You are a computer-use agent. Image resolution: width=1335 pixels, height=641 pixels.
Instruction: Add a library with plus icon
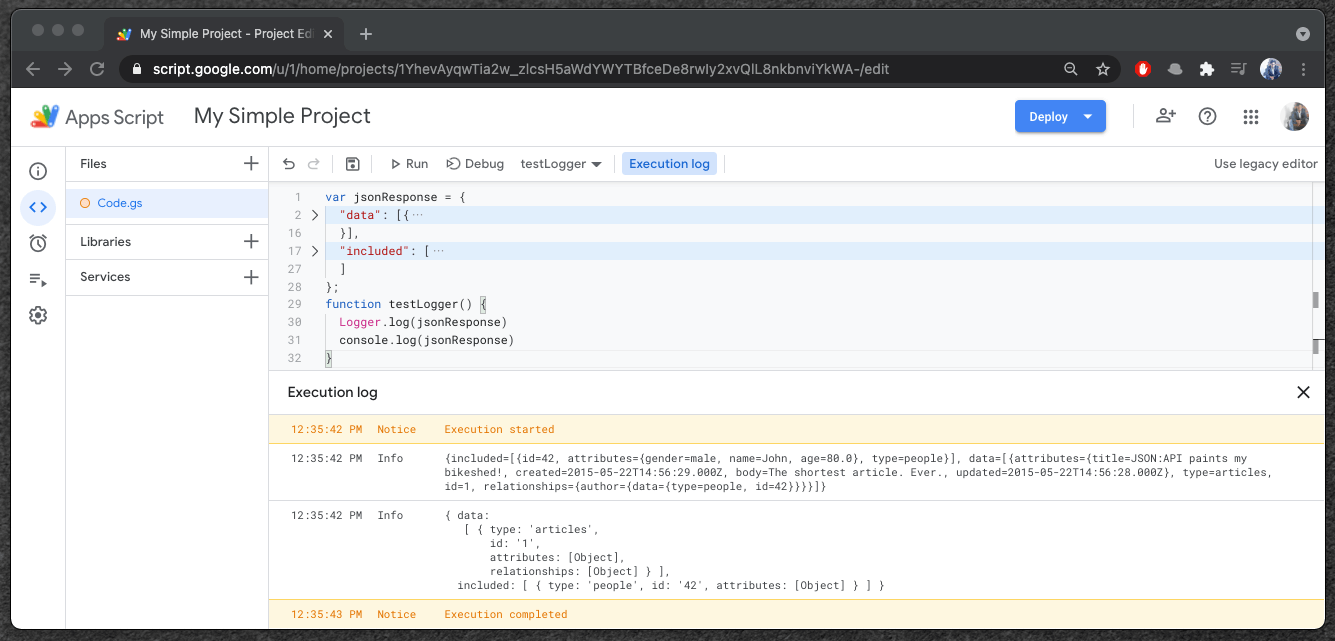[x=251, y=241]
